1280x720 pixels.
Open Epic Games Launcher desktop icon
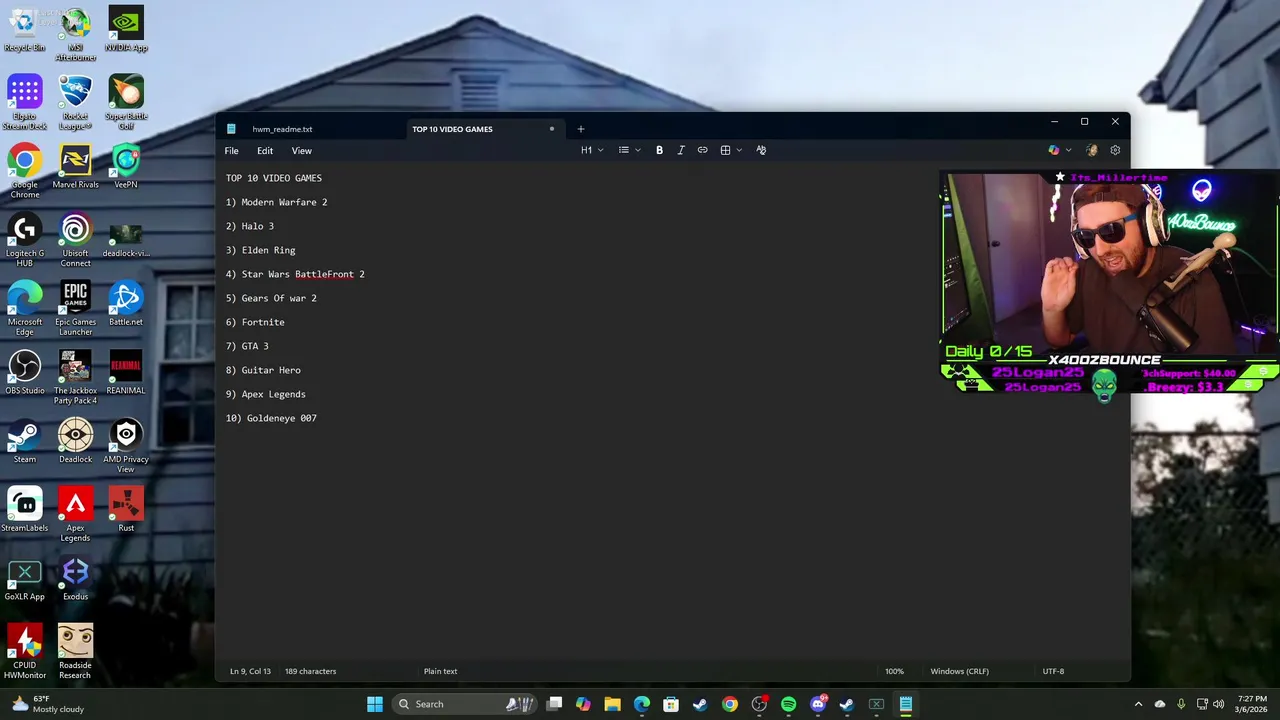point(75,309)
